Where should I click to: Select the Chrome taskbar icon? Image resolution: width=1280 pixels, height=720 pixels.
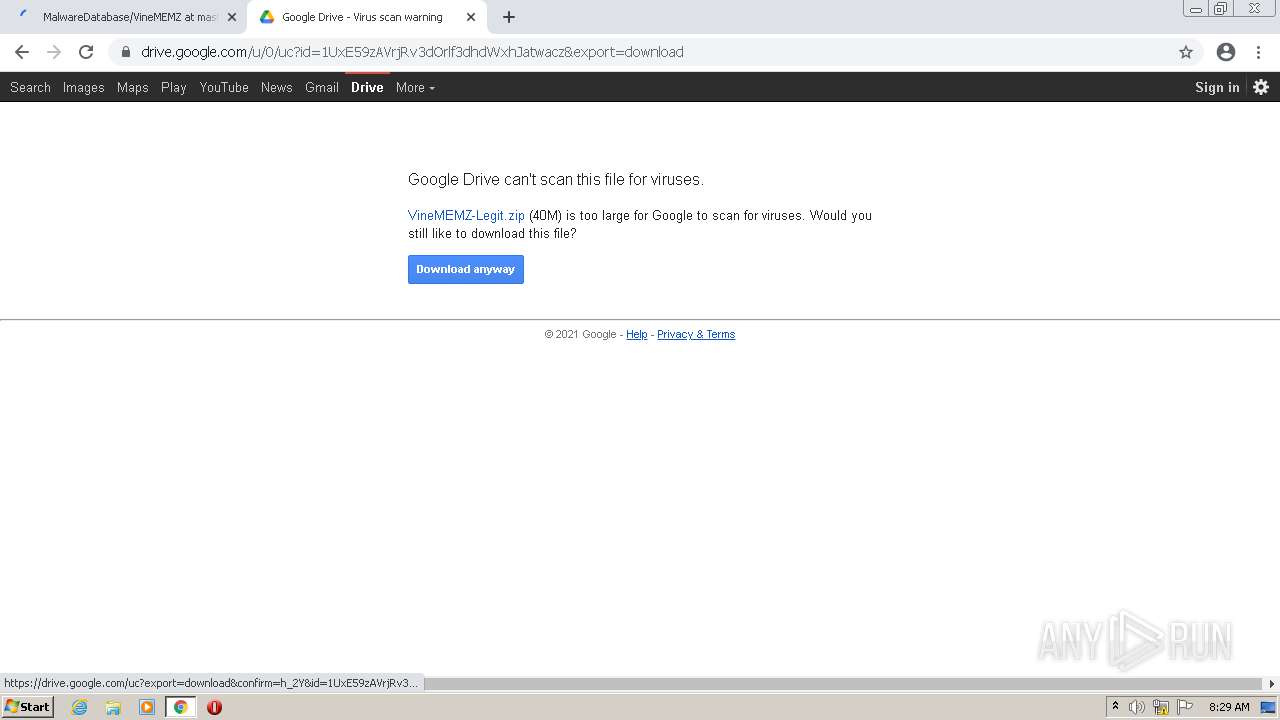[x=180, y=707]
